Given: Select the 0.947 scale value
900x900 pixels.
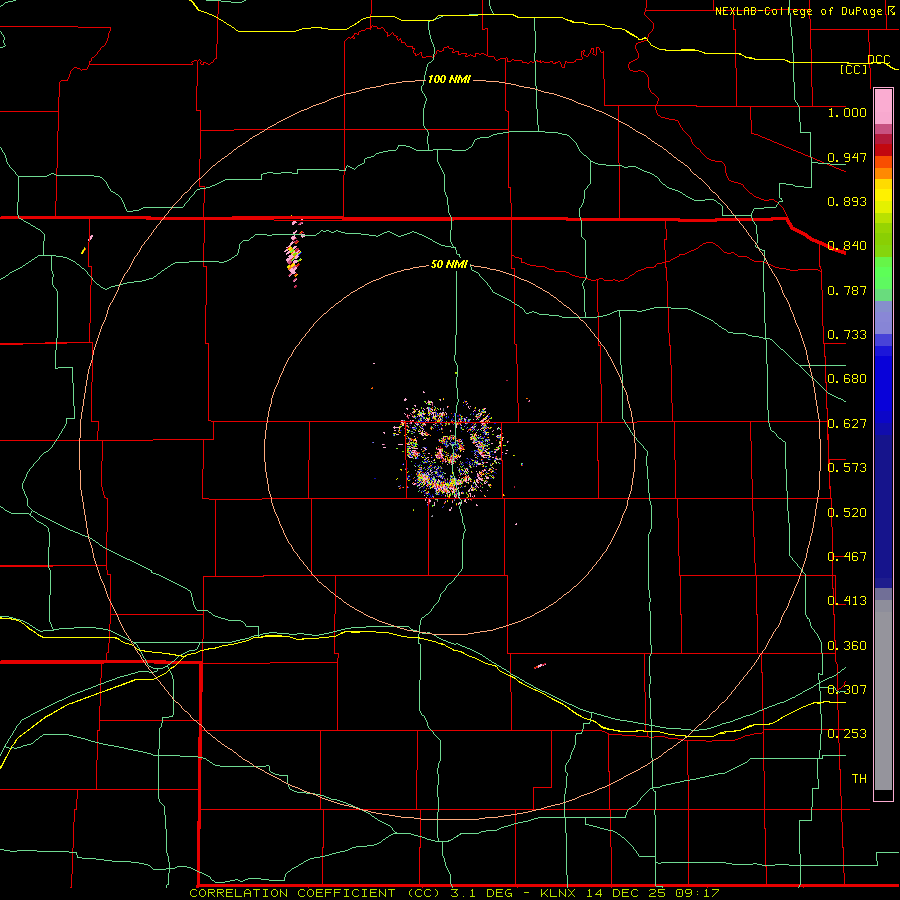Looking at the screenshot, I should [847, 157].
